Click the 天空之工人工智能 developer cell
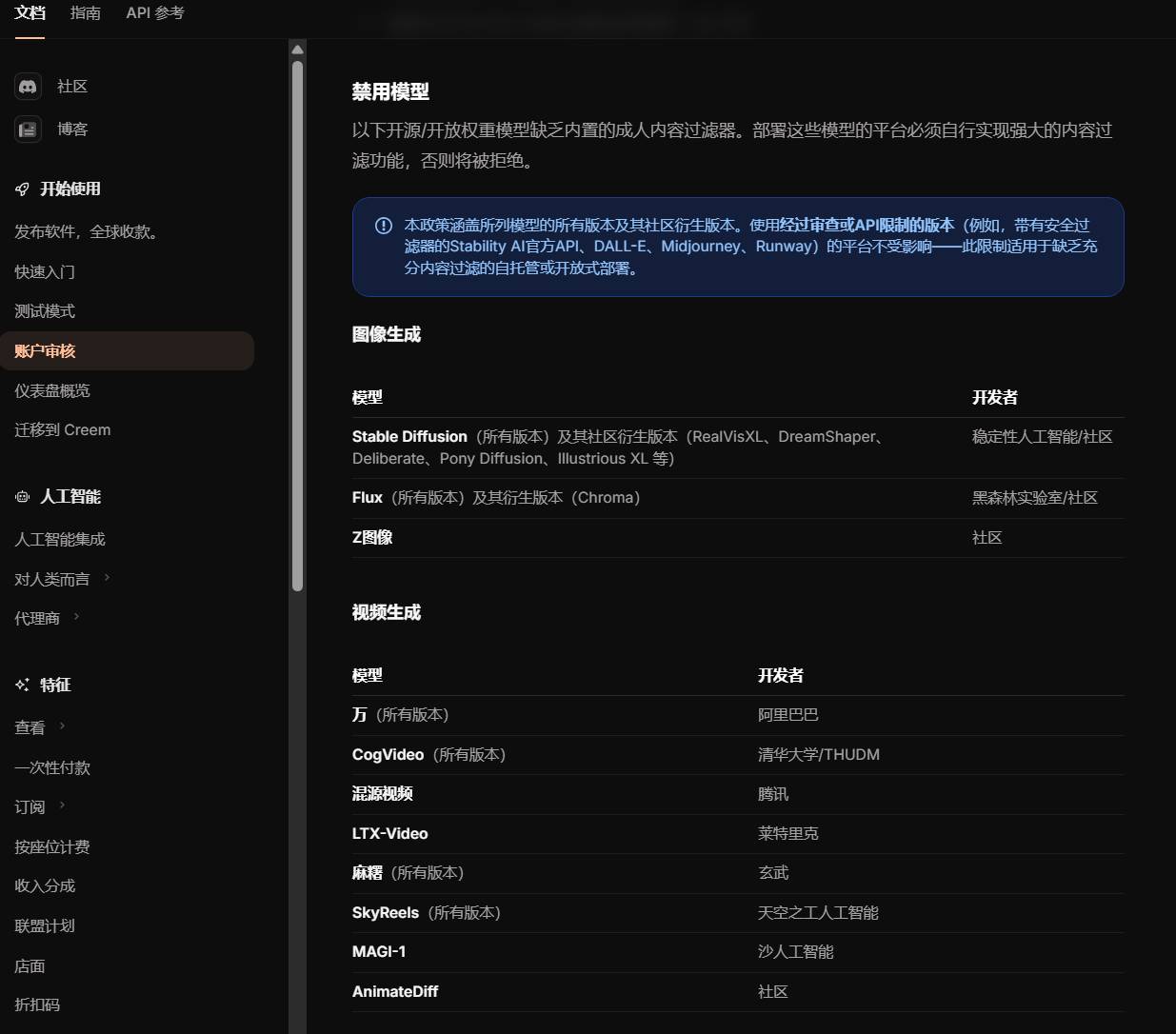Viewport: 1176px width, 1034px height. point(818,912)
